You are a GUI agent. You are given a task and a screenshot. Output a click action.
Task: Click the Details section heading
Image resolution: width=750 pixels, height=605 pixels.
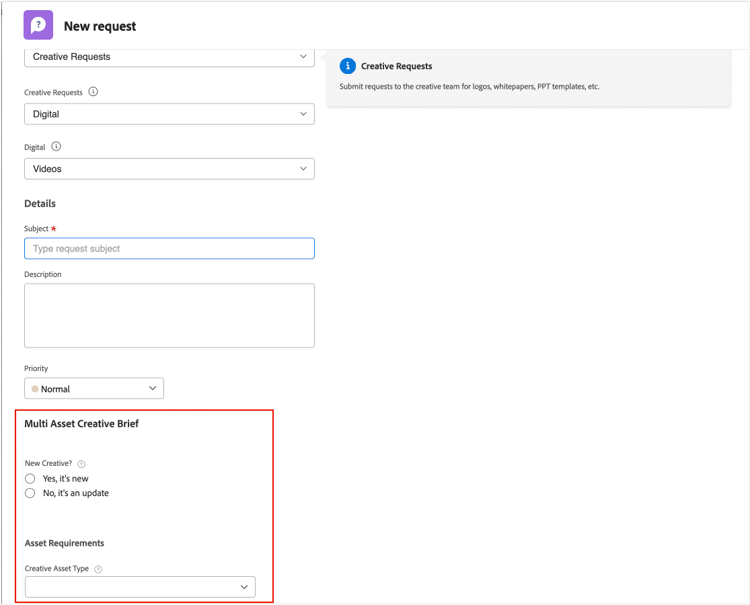pyautogui.click(x=40, y=204)
